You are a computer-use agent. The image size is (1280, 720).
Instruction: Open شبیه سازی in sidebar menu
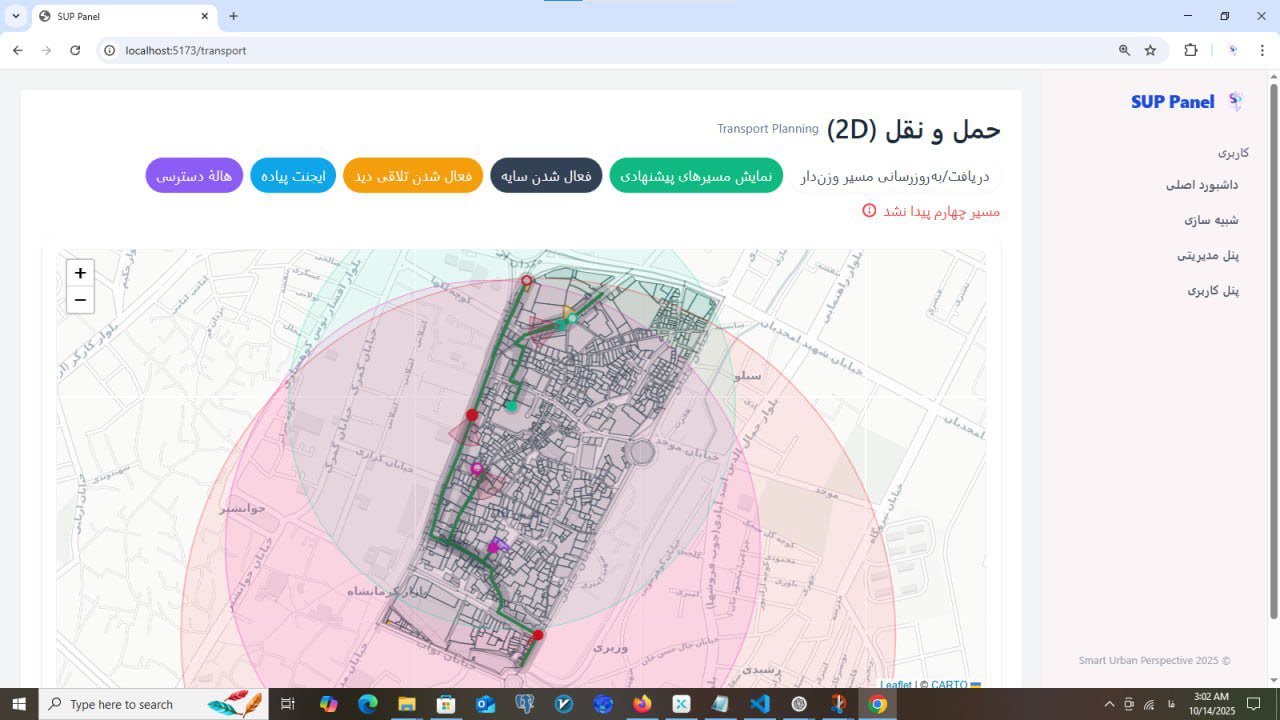(x=1212, y=220)
